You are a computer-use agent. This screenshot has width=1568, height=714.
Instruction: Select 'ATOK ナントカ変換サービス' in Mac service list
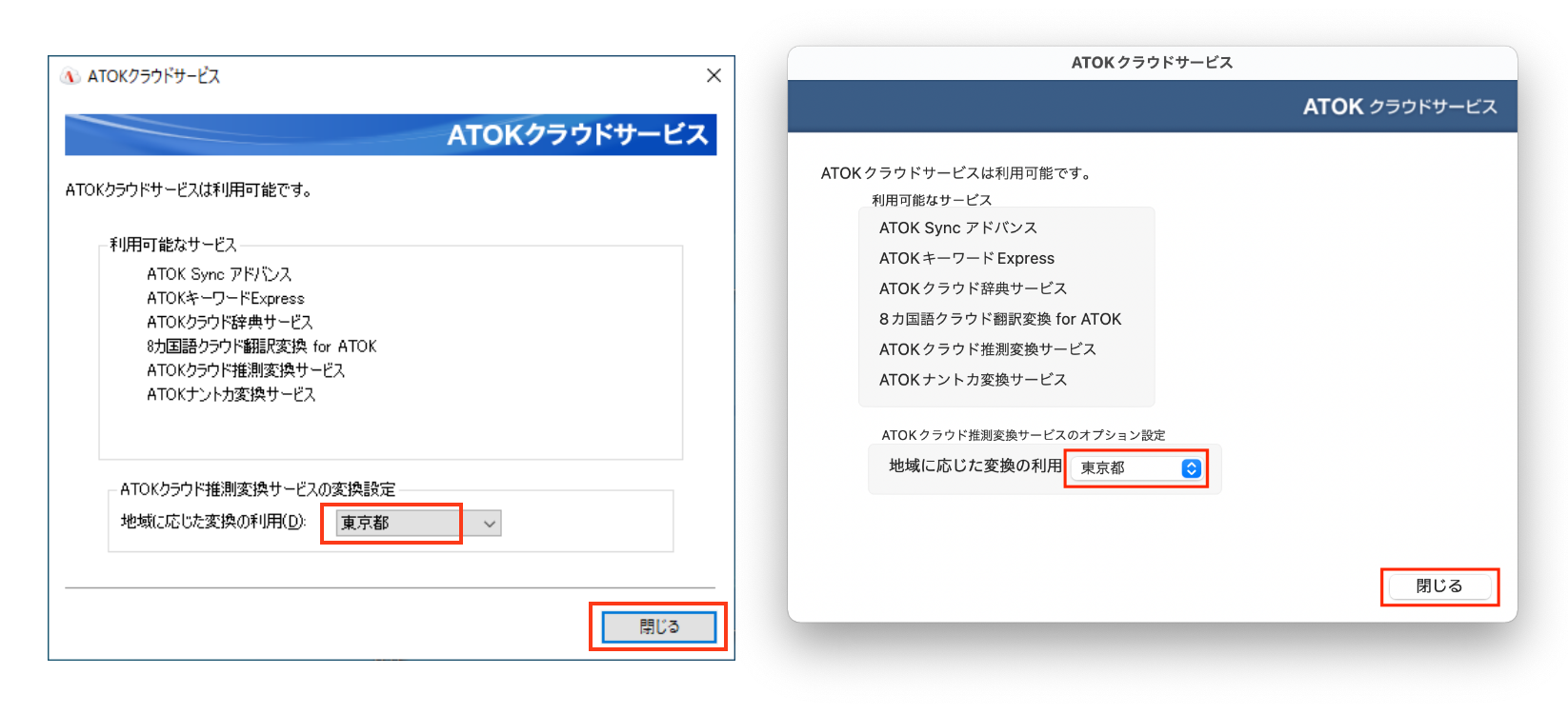coord(973,380)
